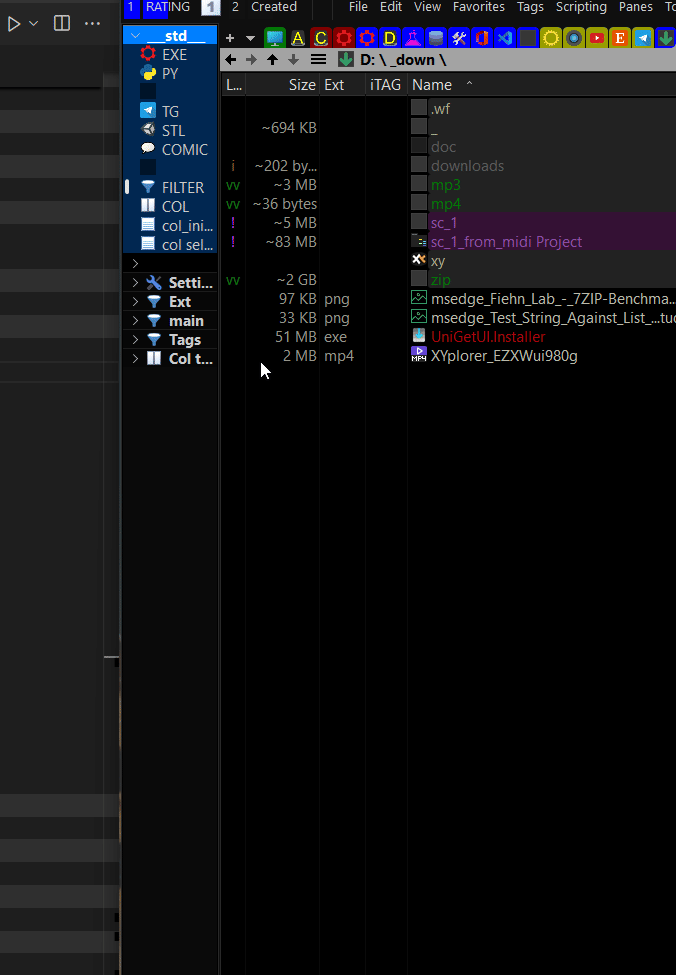
Task: Click the database cylinder toolbar icon
Action: click(436, 38)
